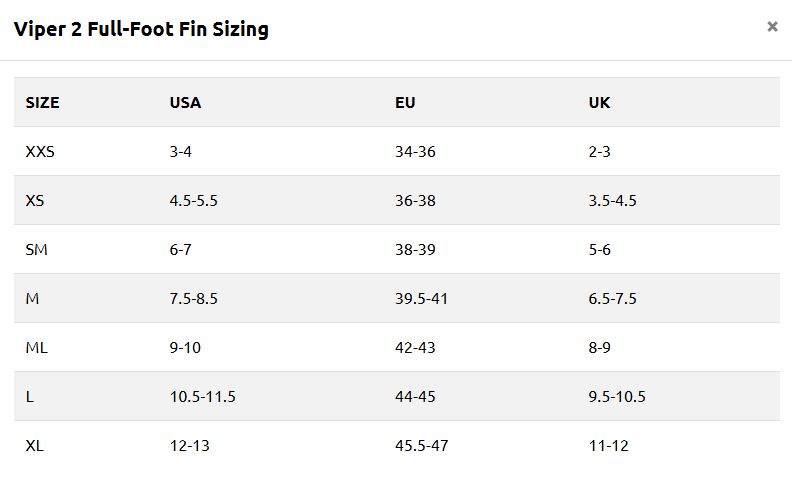This screenshot has height=498, width=792.
Task: Click USA value 7.5-8.5 in M row
Action: point(193,298)
